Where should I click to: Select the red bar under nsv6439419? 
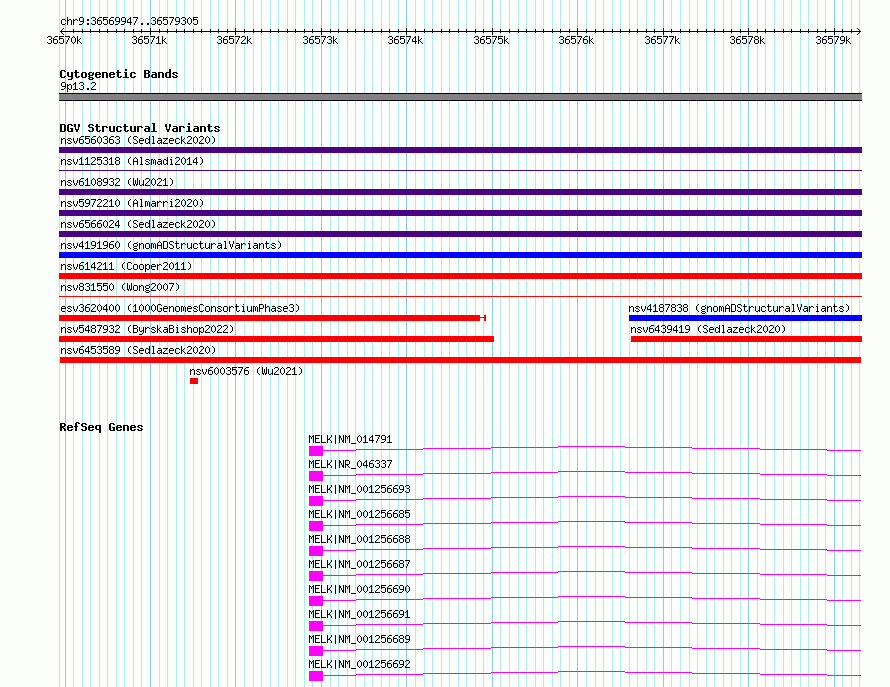(746, 339)
